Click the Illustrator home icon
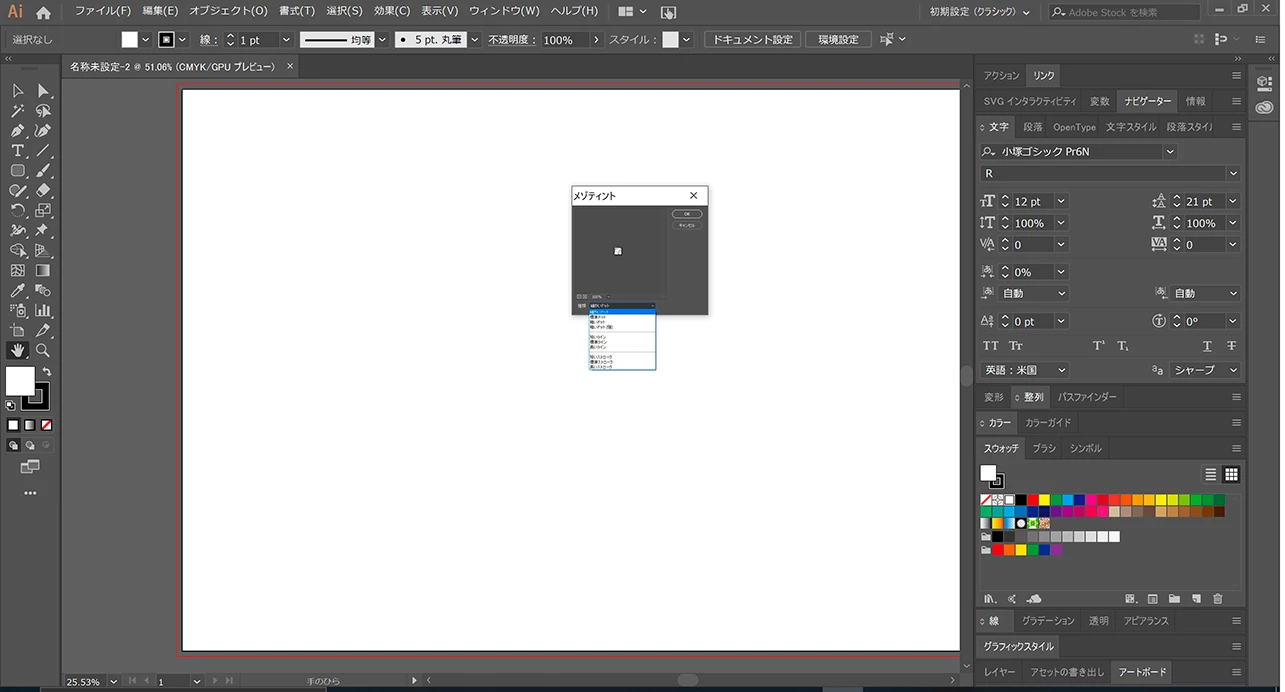Image resolution: width=1285 pixels, height=692 pixels. pos(43,12)
